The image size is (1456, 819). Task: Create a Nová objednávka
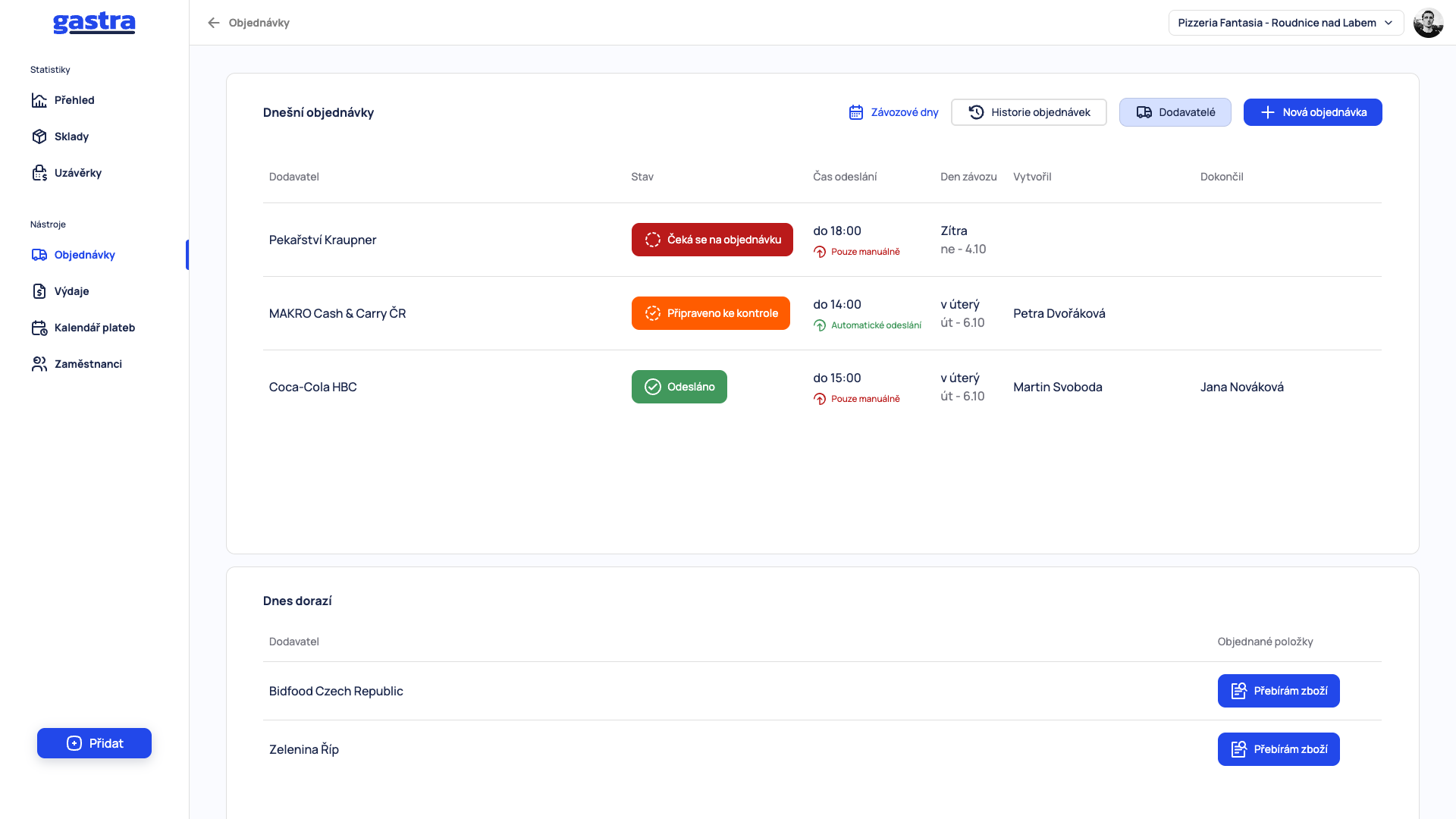(x=1313, y=112)
